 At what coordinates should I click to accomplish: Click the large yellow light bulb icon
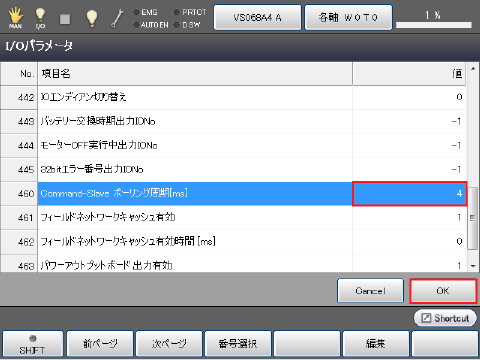coord(92,18)
